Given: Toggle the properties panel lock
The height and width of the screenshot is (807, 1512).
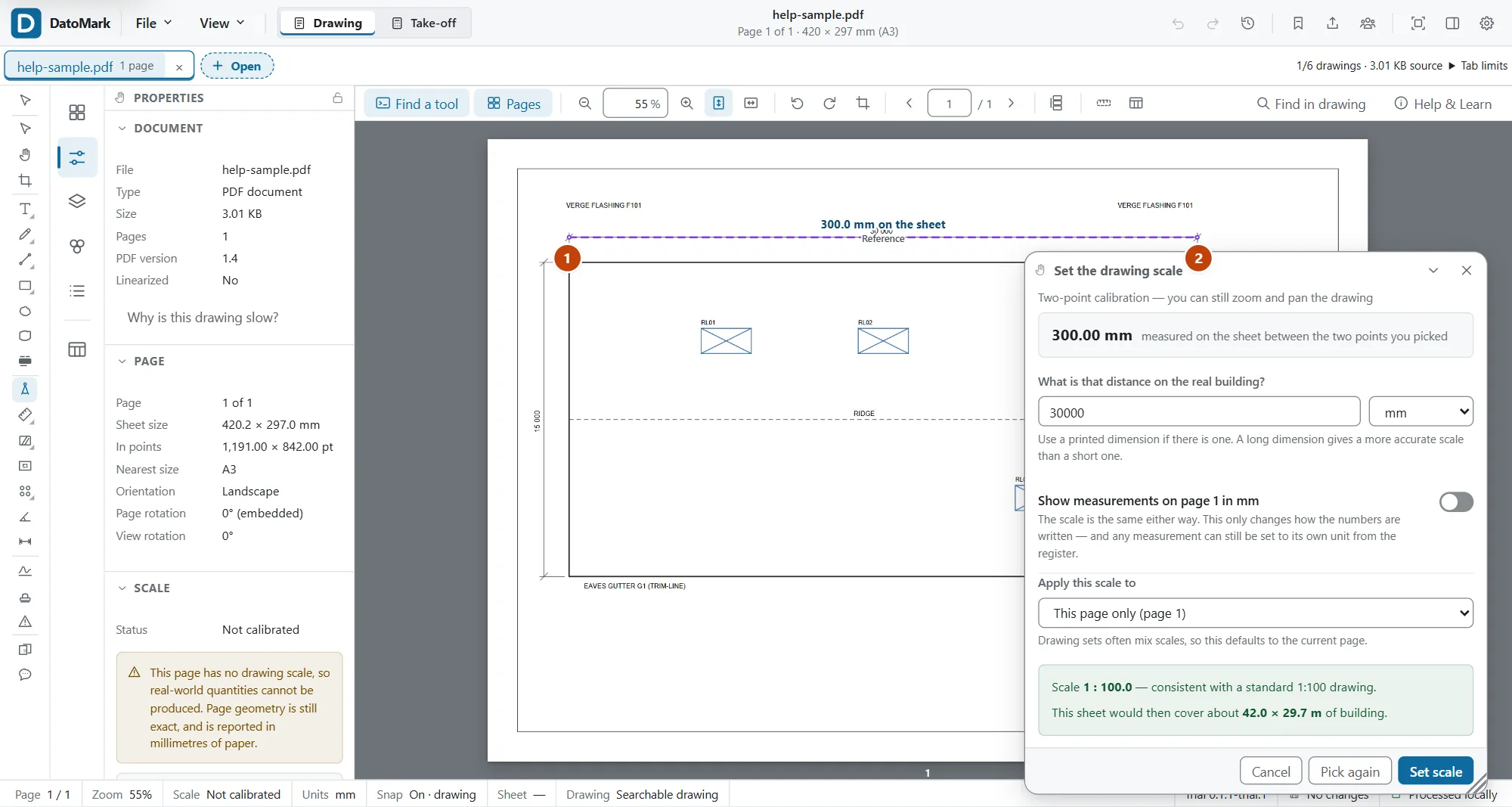Looking at the screenshot, I should (338, 98).
